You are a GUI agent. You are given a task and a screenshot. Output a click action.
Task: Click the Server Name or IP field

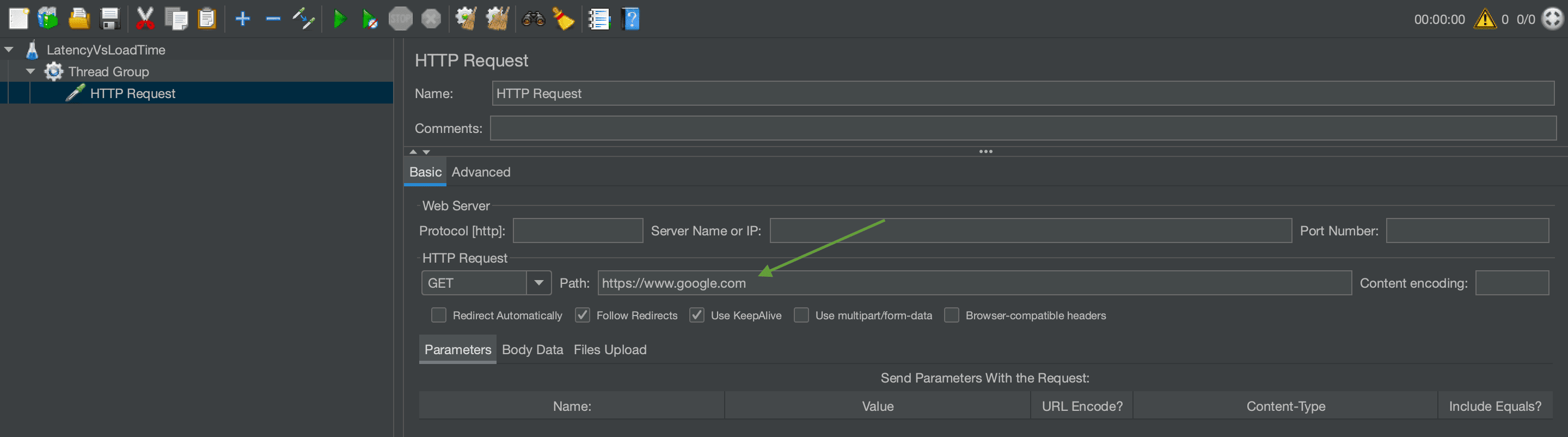coord(1030,230)
